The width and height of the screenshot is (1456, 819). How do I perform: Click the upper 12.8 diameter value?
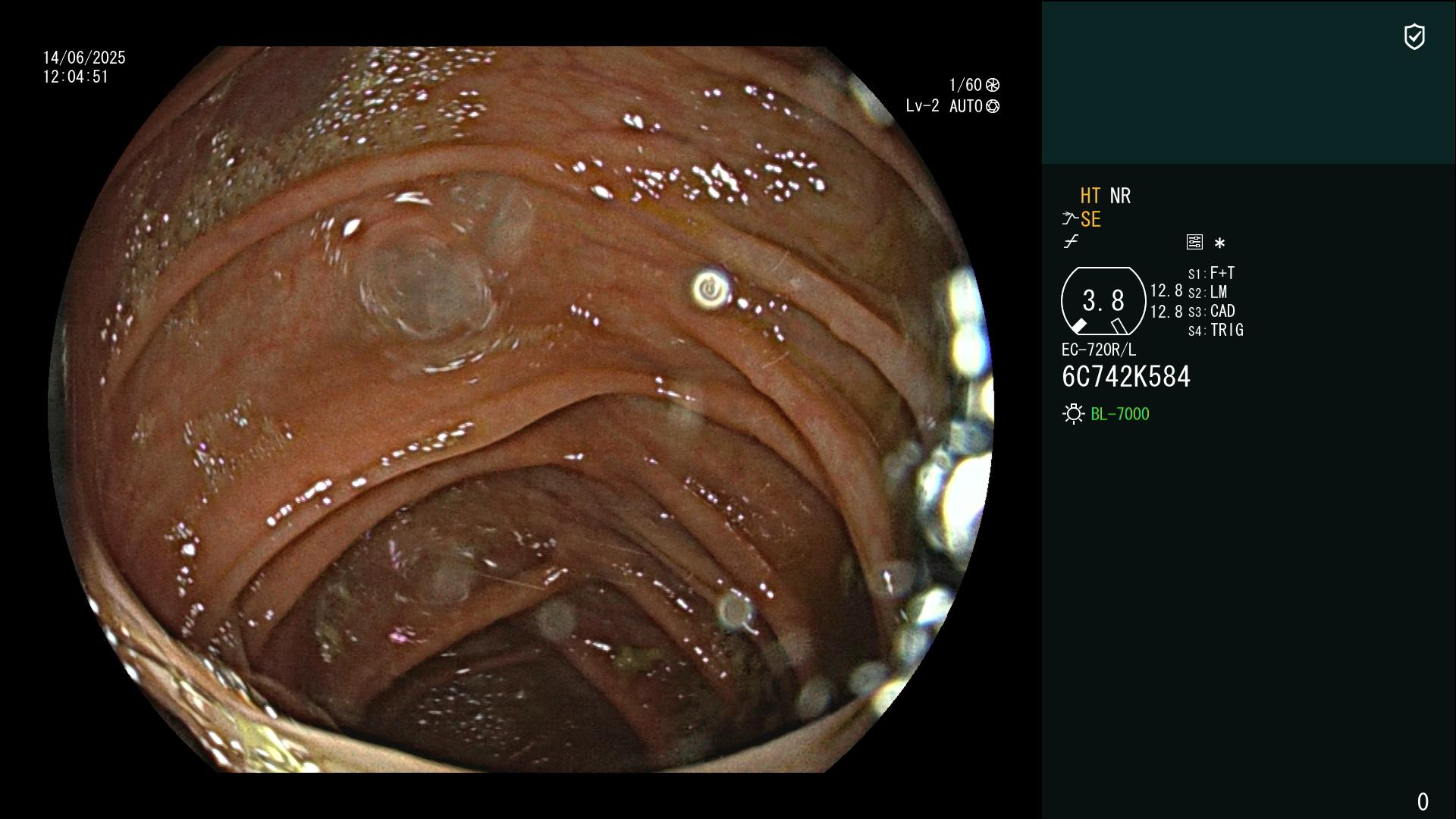point(1166,290)
